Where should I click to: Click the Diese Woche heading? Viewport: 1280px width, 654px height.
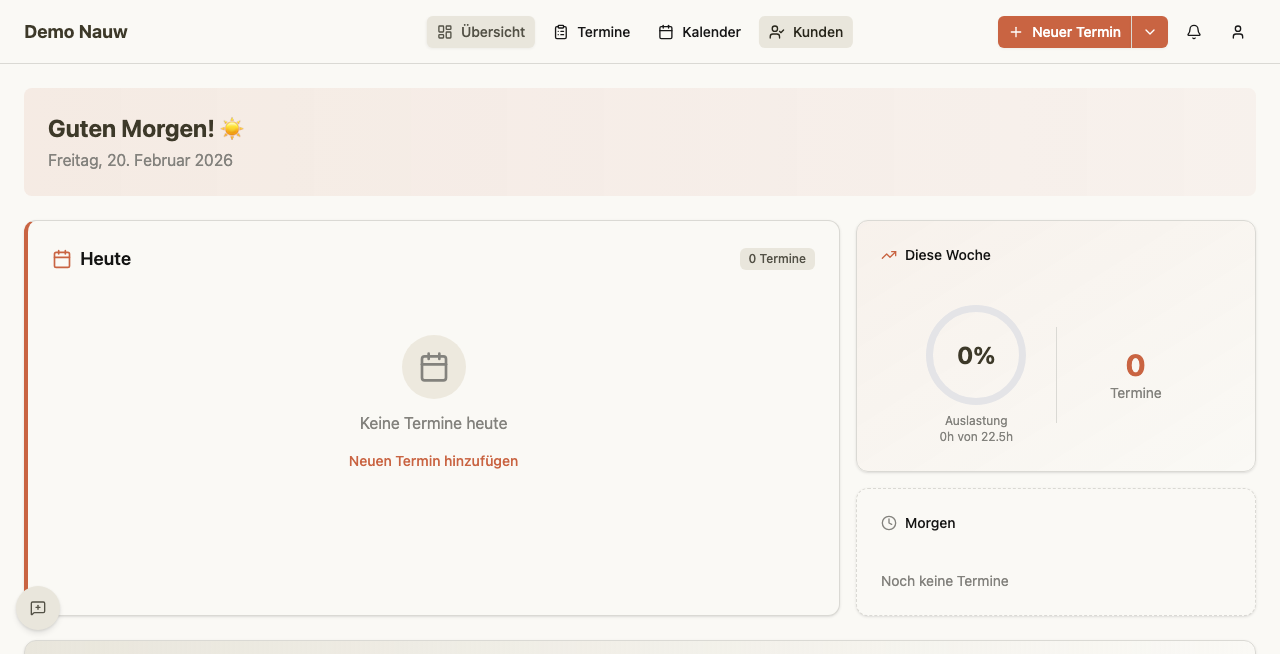948,255
